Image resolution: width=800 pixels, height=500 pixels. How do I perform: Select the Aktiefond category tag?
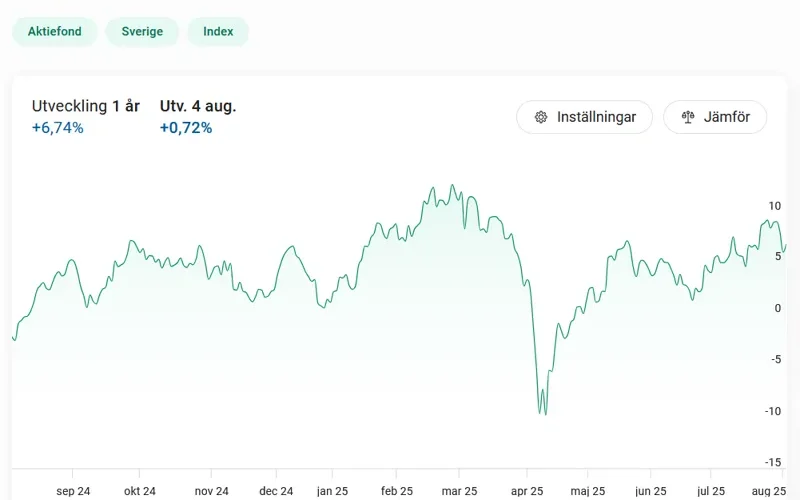click(55, 31)
